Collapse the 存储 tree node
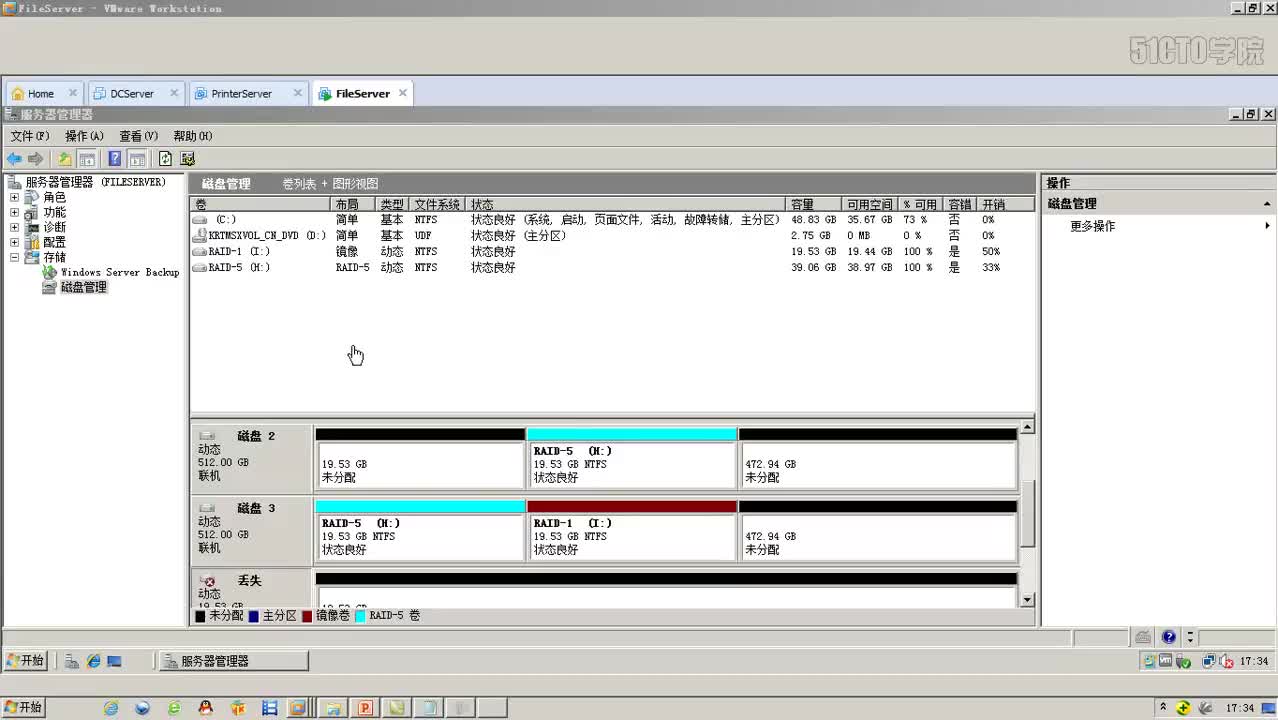Viewport: 1278px width, 720px height. (14, 258)
